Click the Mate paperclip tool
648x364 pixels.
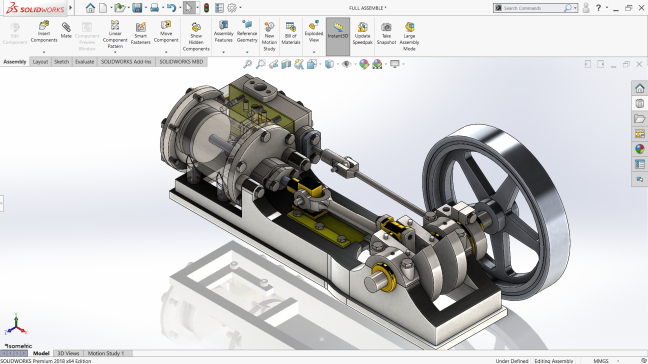click(x=66, y=30)
